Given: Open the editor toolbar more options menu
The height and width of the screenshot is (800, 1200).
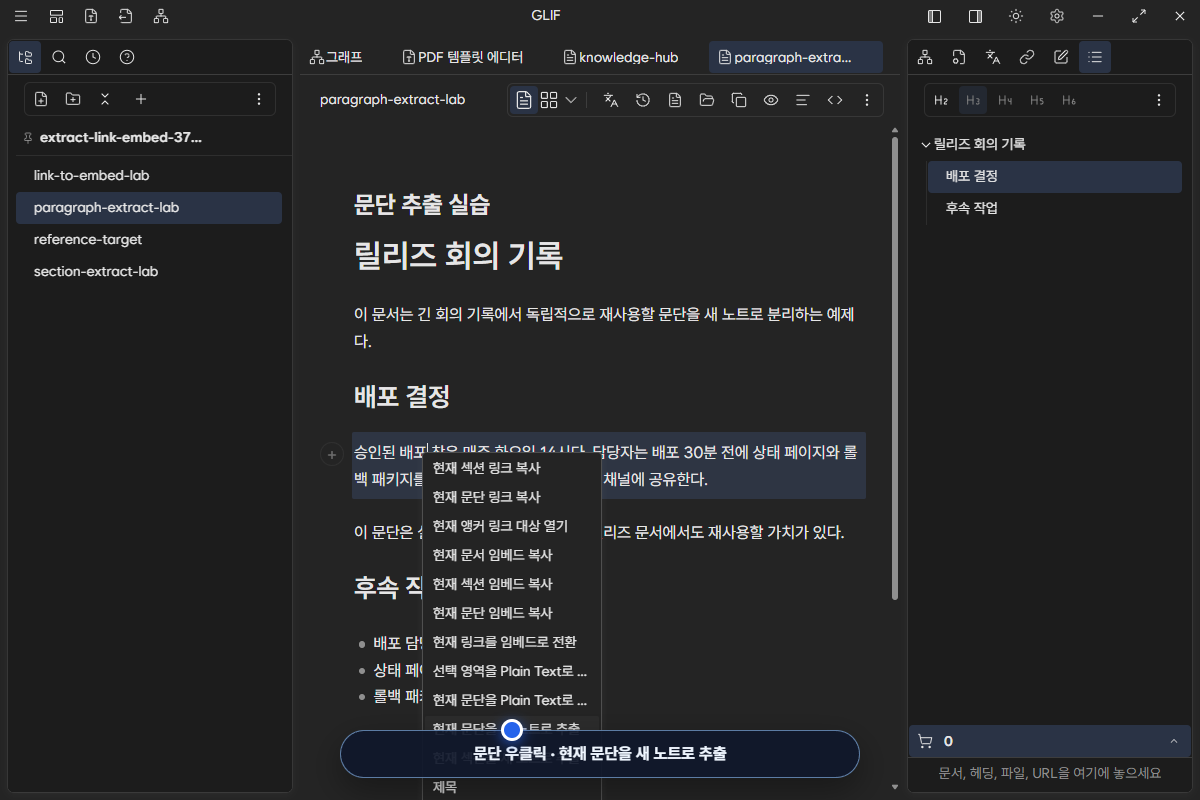Looking at the screenshot, I should [867, 100].
